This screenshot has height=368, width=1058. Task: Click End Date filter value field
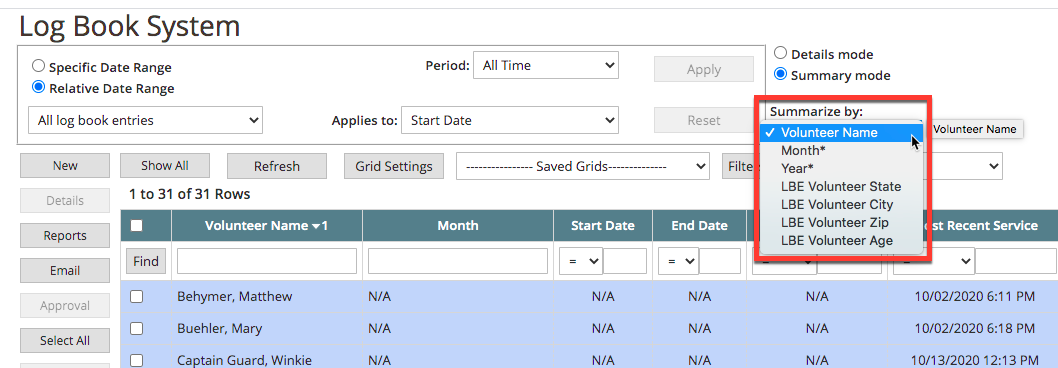pos(720,261)
